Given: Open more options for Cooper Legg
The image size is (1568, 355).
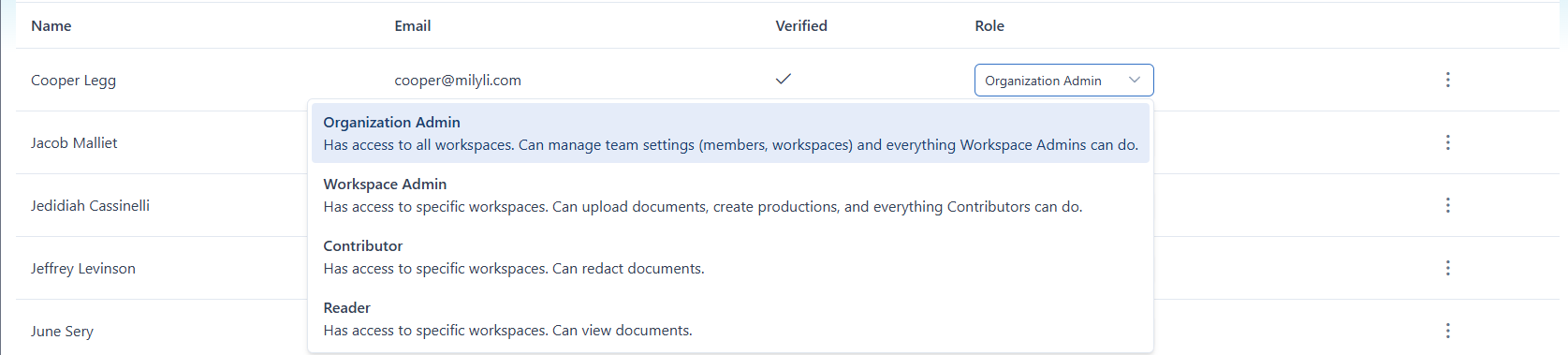Looking at the screenshot, I should tap(1447, 80).
